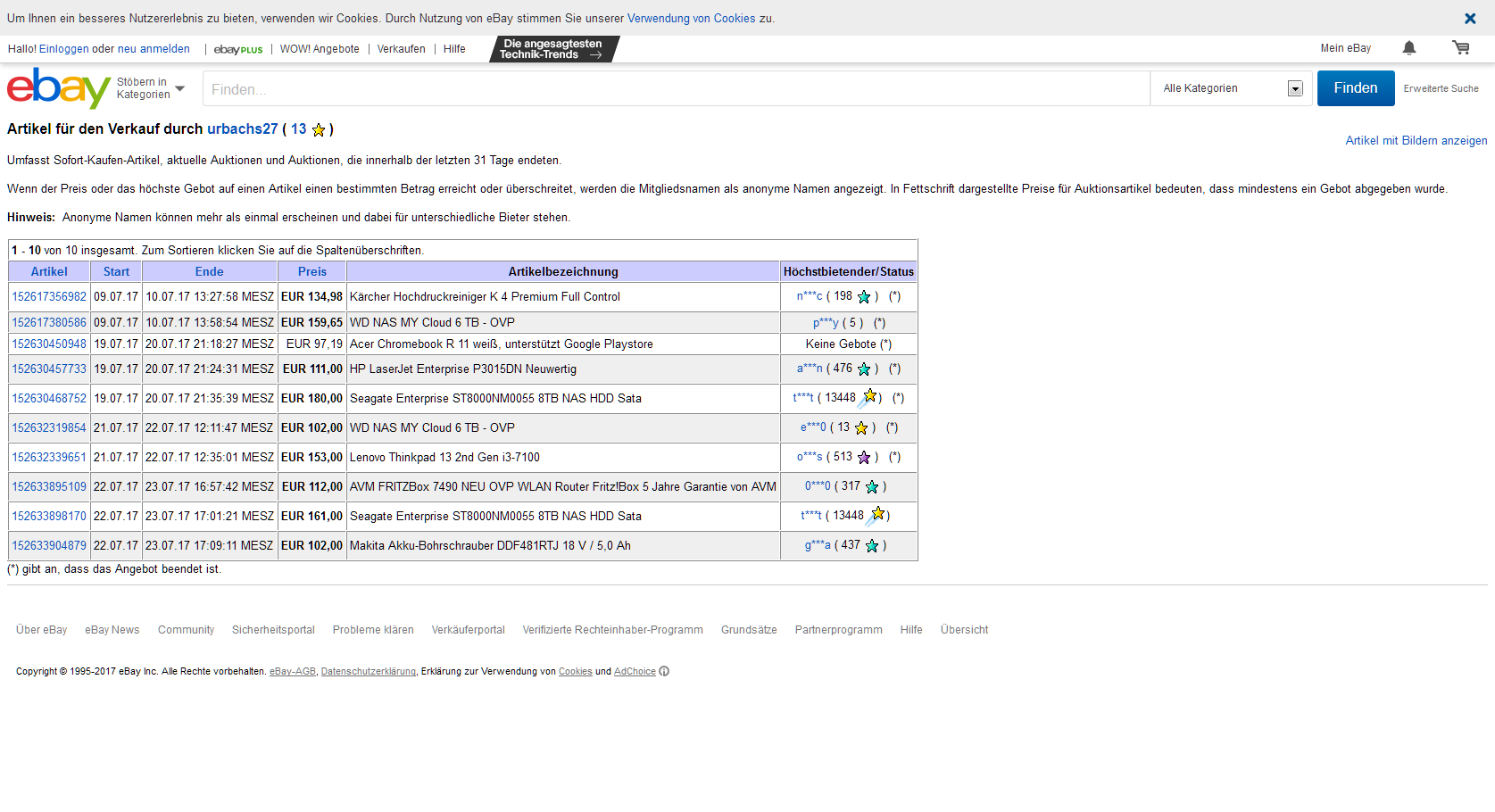Open Community footer link
Screen dimensions: 1495x812
(186, 630)
